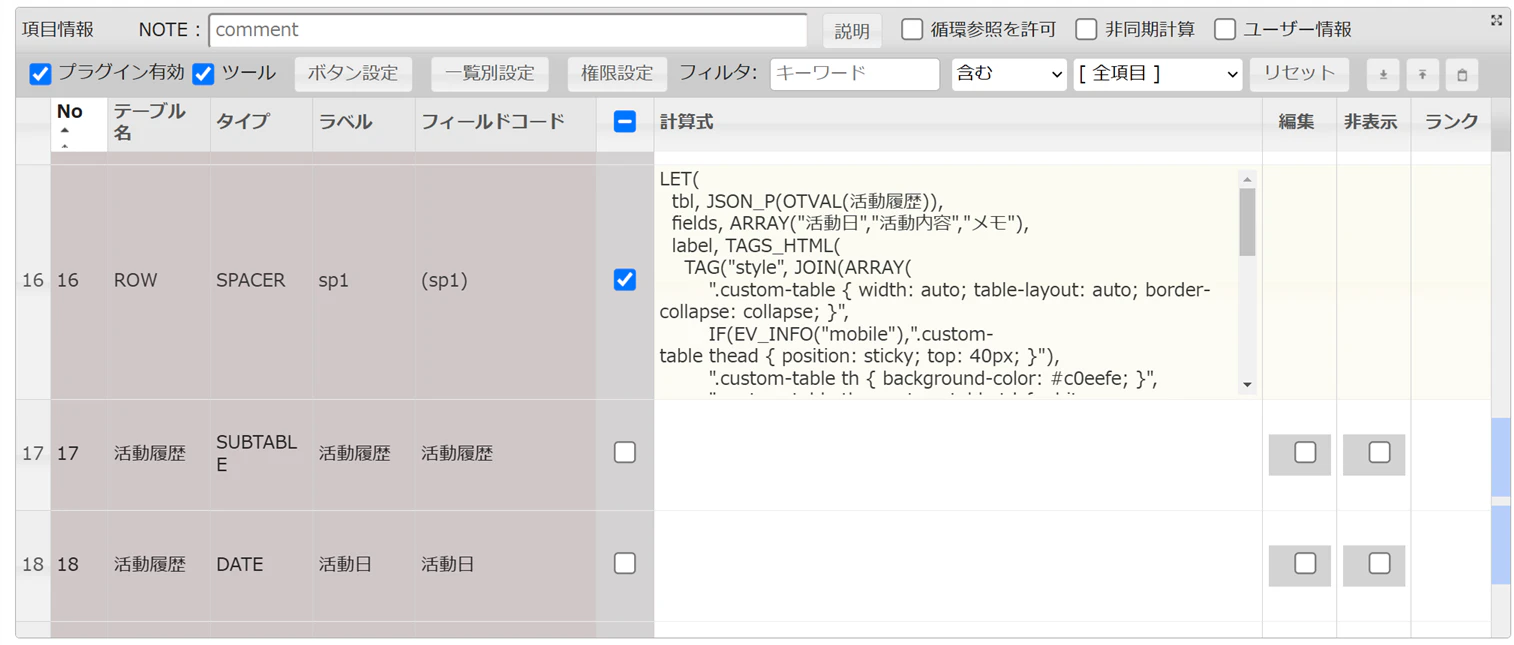Open the 権限設定 tab
The image size is (1514, 645).
[x=617, y=74]
